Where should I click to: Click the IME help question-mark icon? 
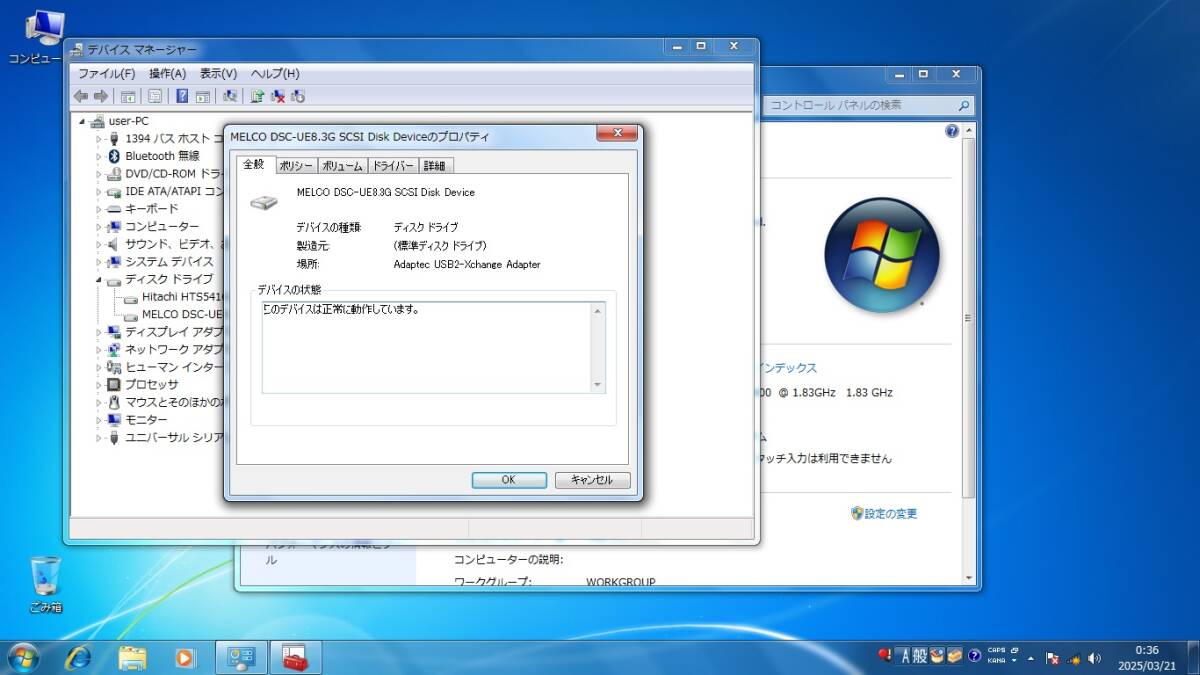[x=974, y=656]
